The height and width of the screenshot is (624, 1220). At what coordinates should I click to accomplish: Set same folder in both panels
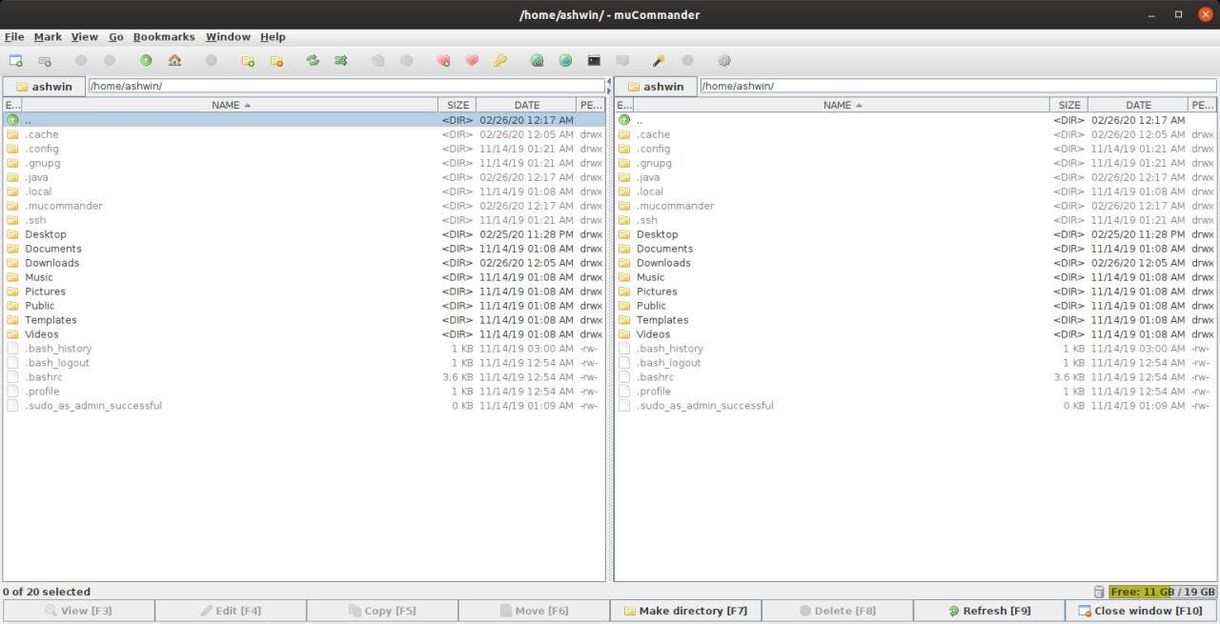(x=341, y=61)
